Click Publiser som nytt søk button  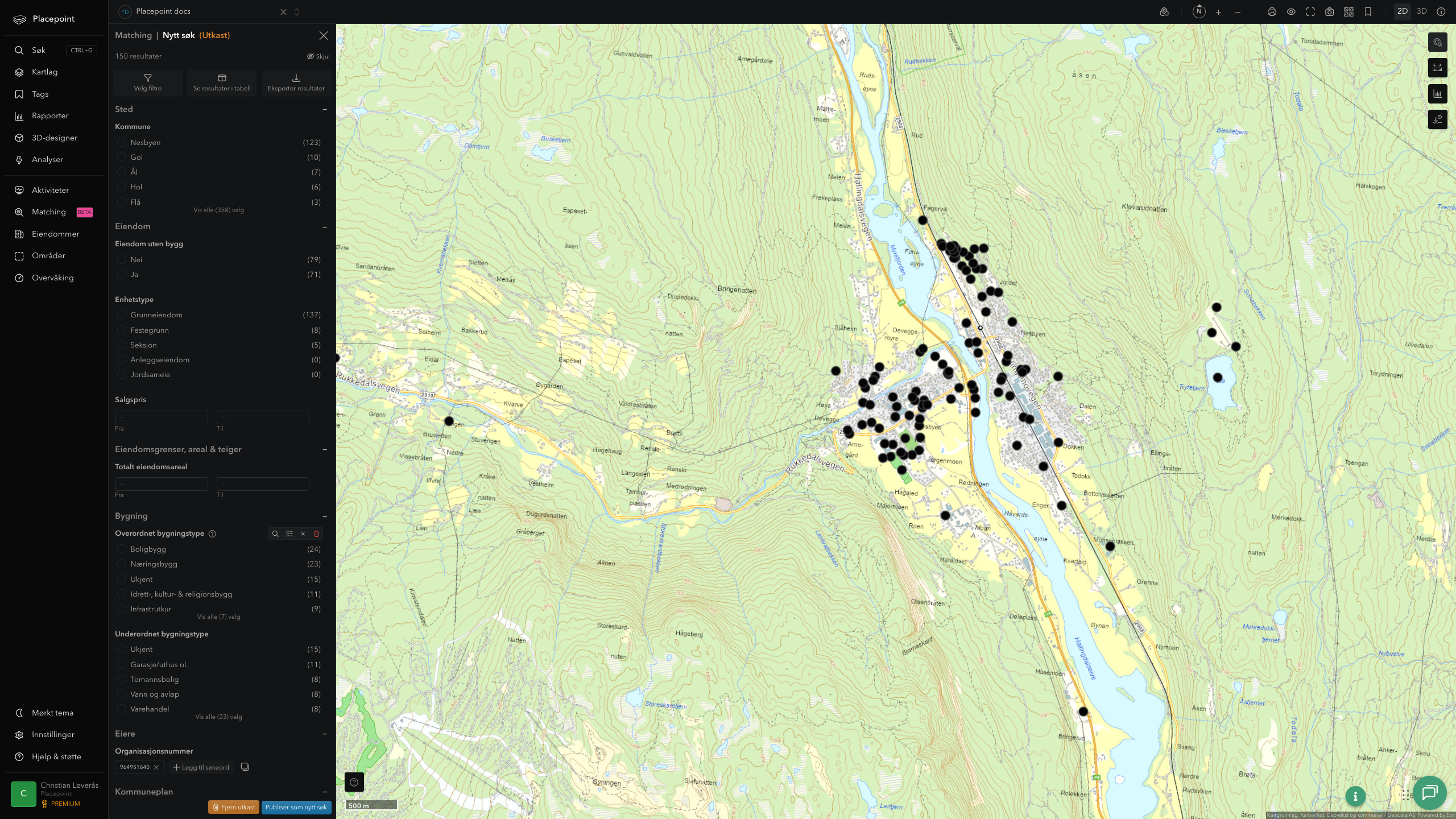[x=296, y=807]
